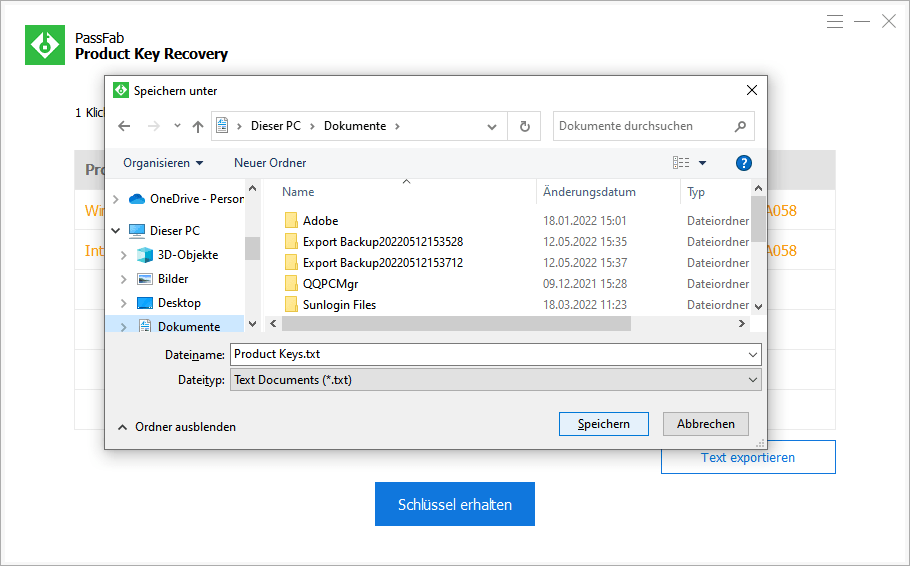910x566 pixels.
Task: Sort by the Typ column header
Action: 696,192
